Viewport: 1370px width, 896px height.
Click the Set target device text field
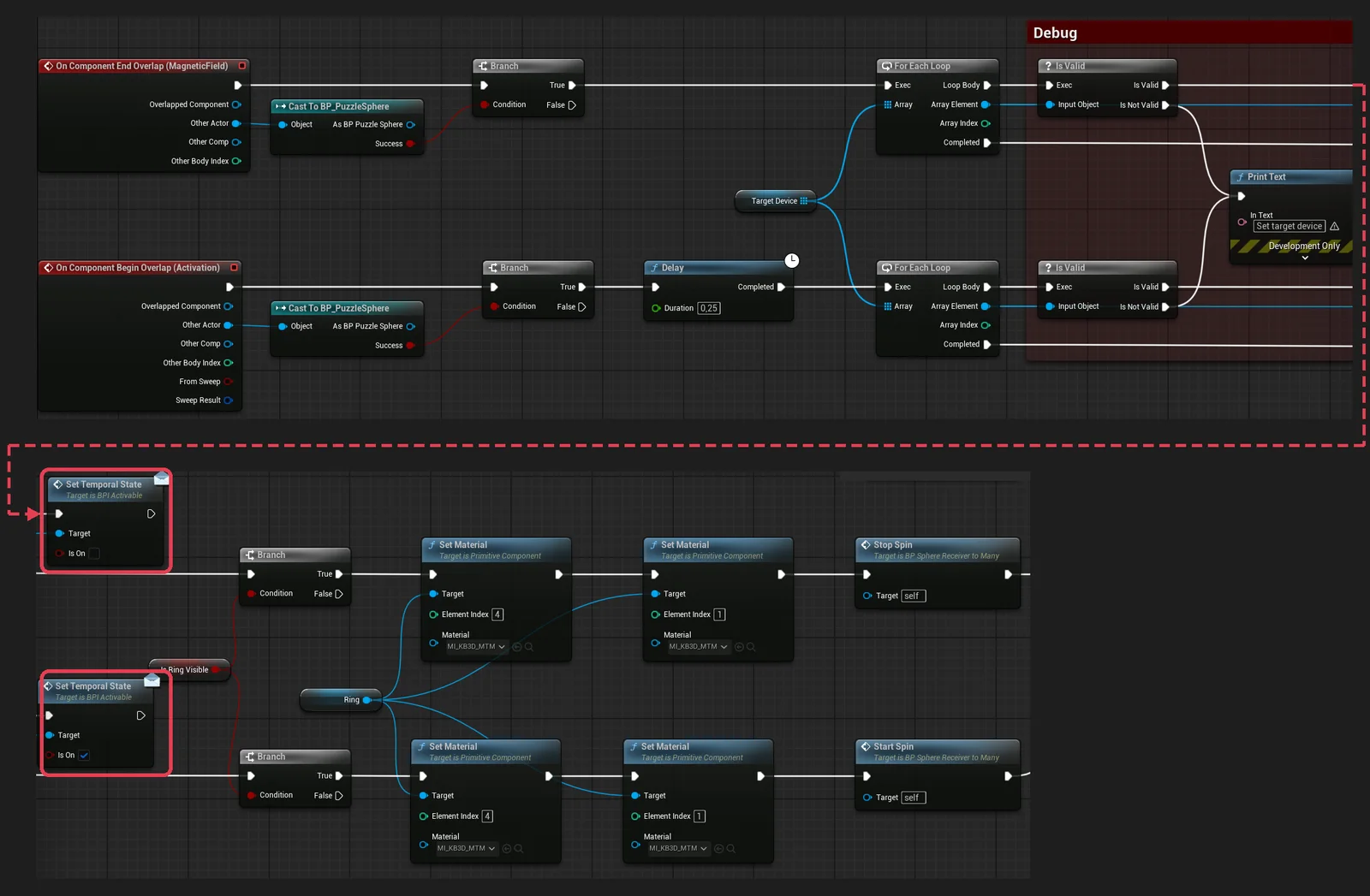[x=1290, y=227]
